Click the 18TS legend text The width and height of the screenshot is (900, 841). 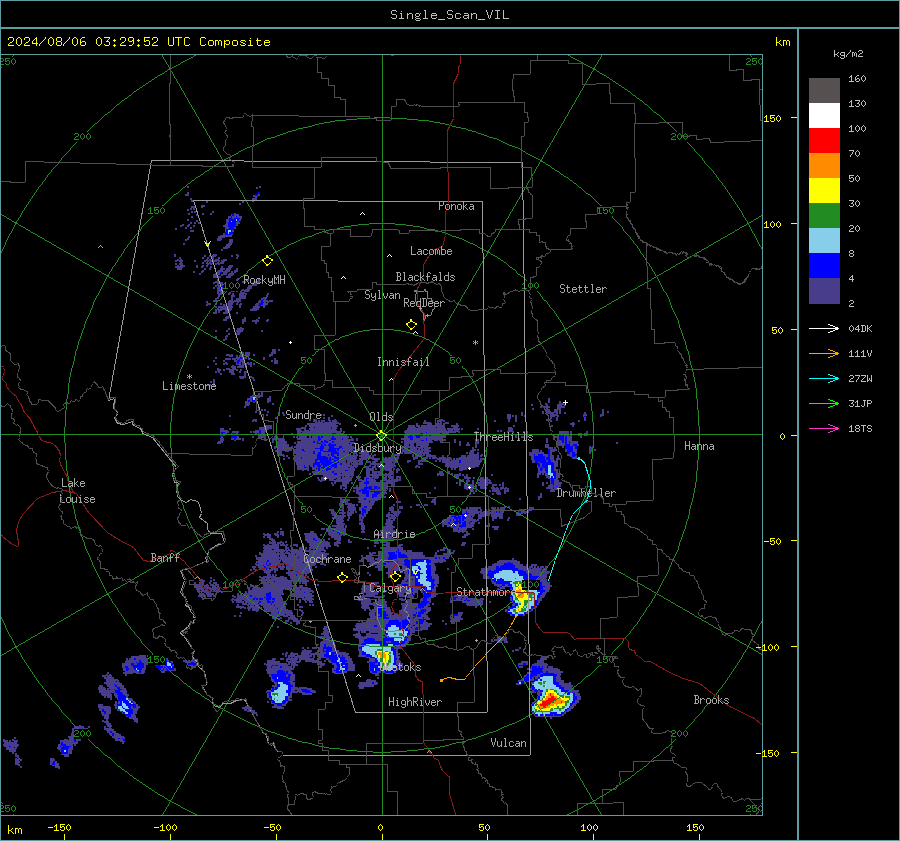pyautogui.click(x=860, y=428)
